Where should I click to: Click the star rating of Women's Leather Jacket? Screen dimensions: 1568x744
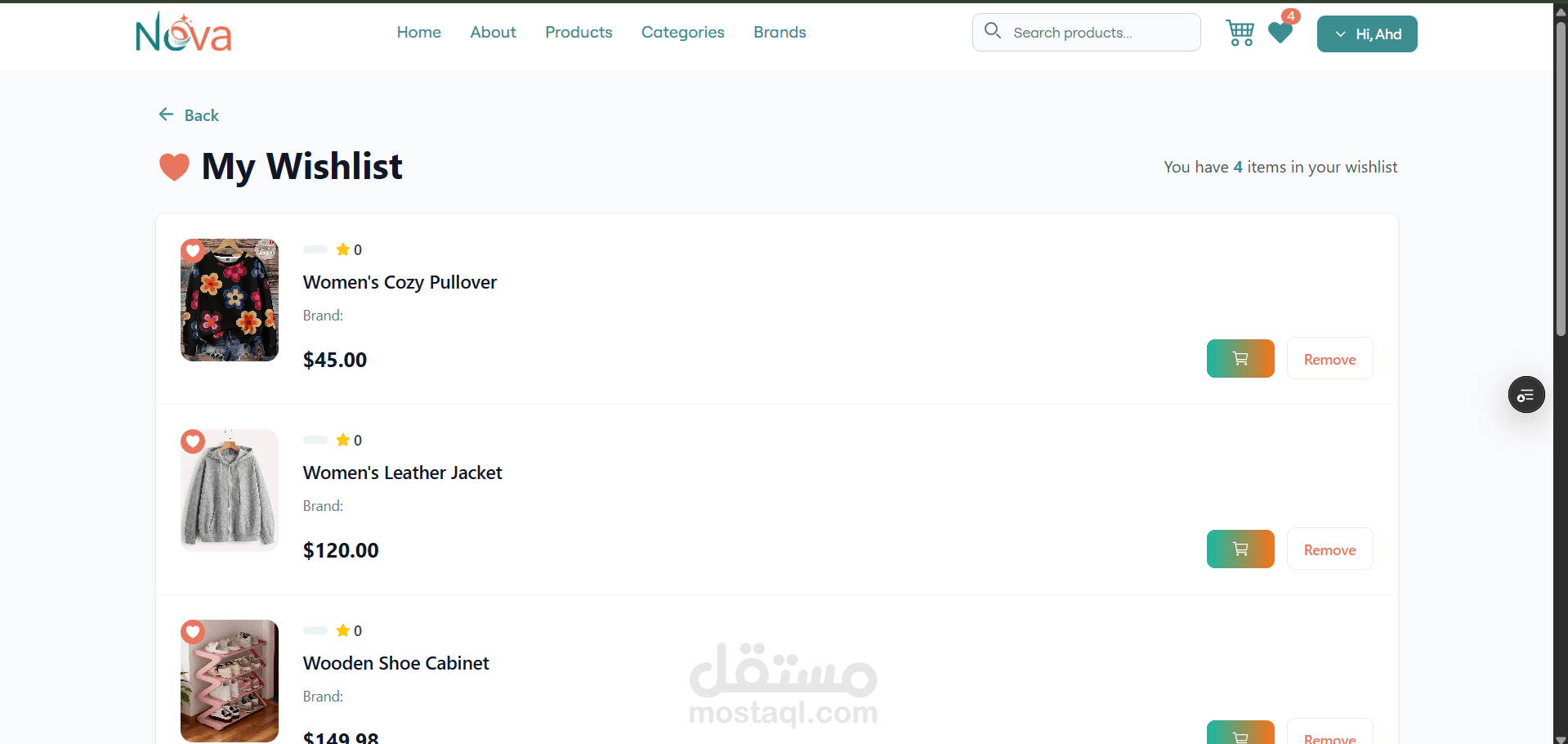coord(349,440)
